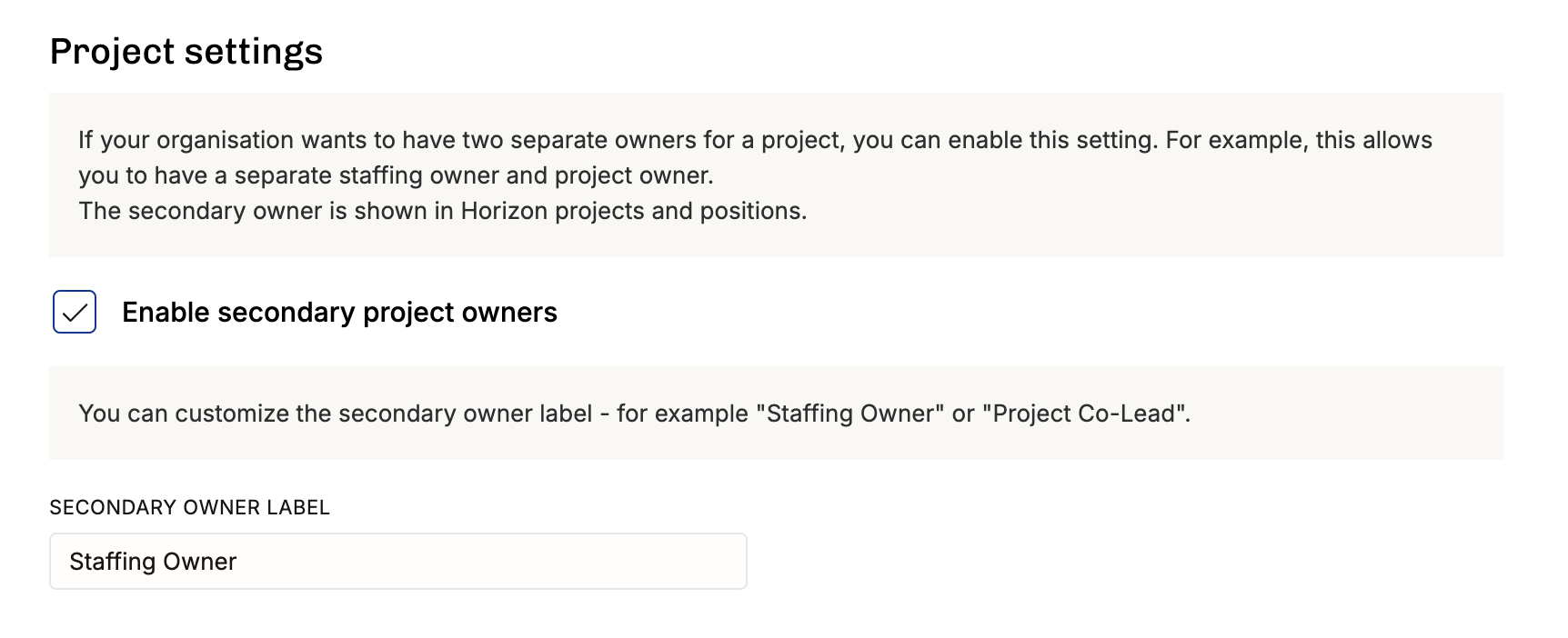1568x638 pixels.
Task: Click the word "positions" ending the description
Action: (x=751, y=211)
